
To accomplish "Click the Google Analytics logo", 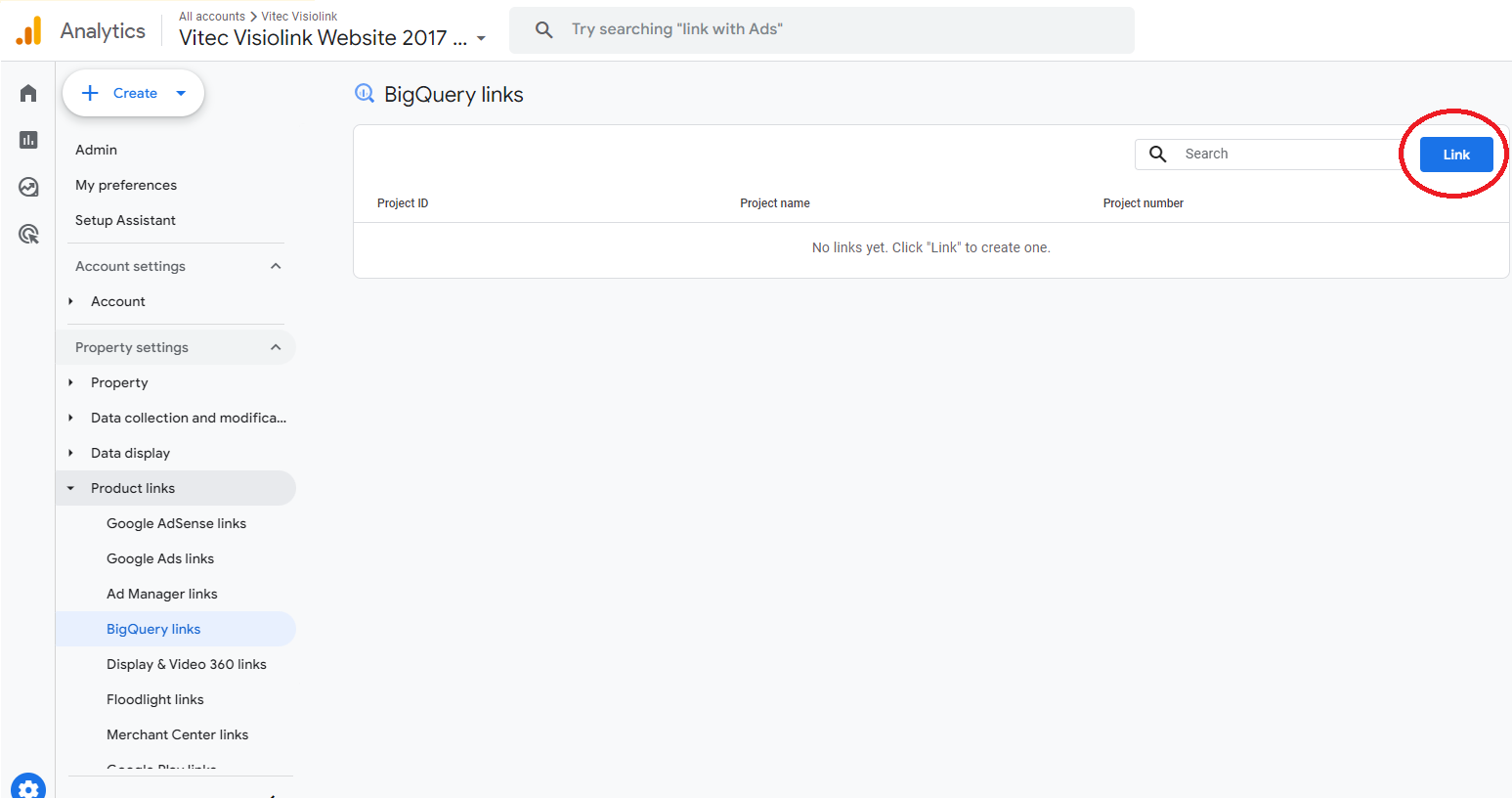I will coord(29,30).
